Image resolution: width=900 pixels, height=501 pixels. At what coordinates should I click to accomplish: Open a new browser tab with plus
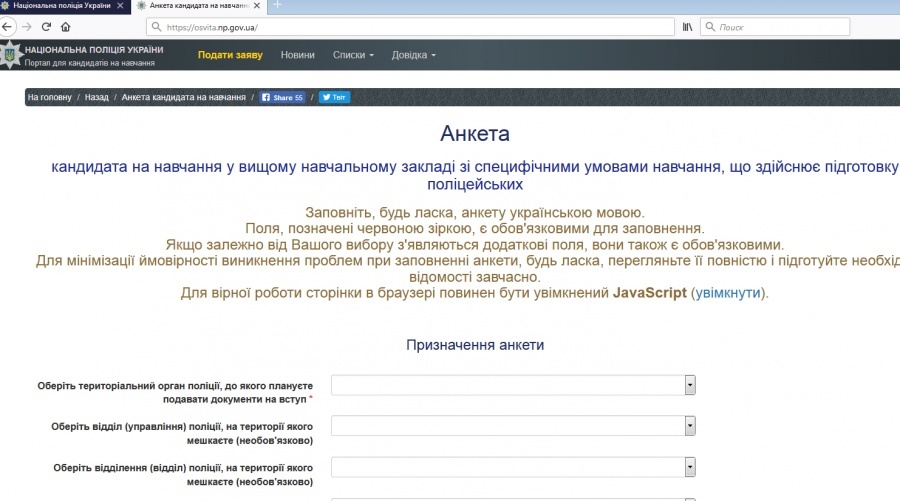point(278,6)
